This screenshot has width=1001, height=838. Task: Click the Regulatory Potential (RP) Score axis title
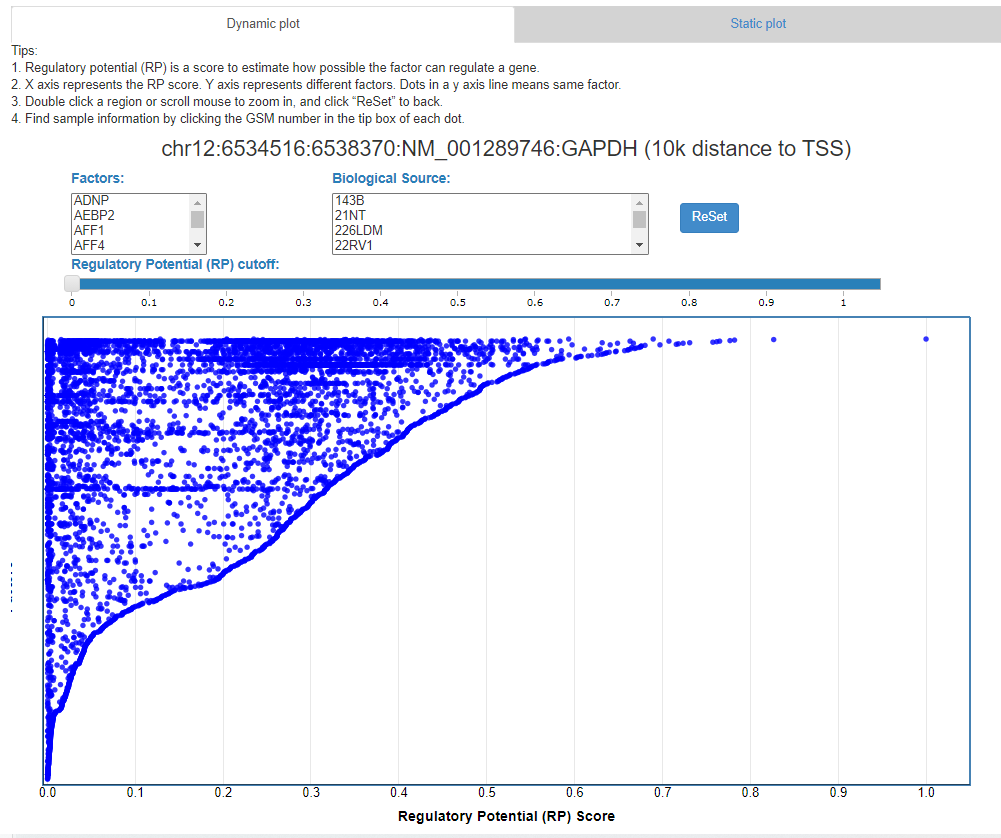[x=506, y=816]
